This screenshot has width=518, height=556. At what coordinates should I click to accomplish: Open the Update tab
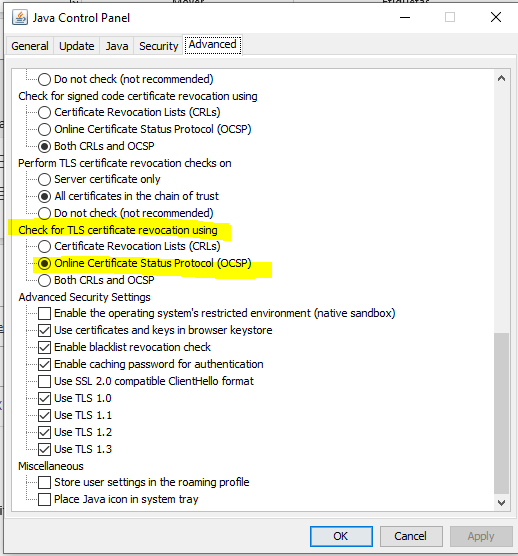coord(77,46)
